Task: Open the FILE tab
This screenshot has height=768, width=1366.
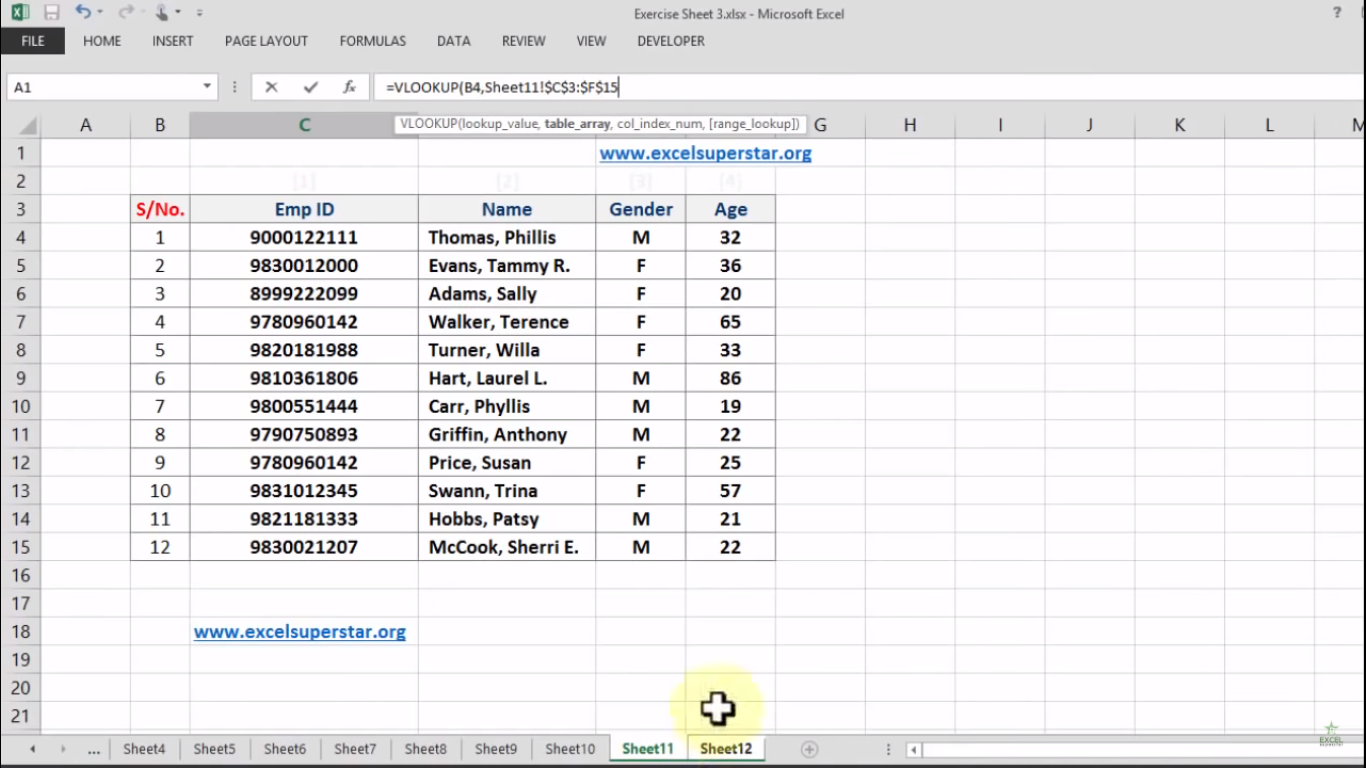Action: [x=33, y=41]
